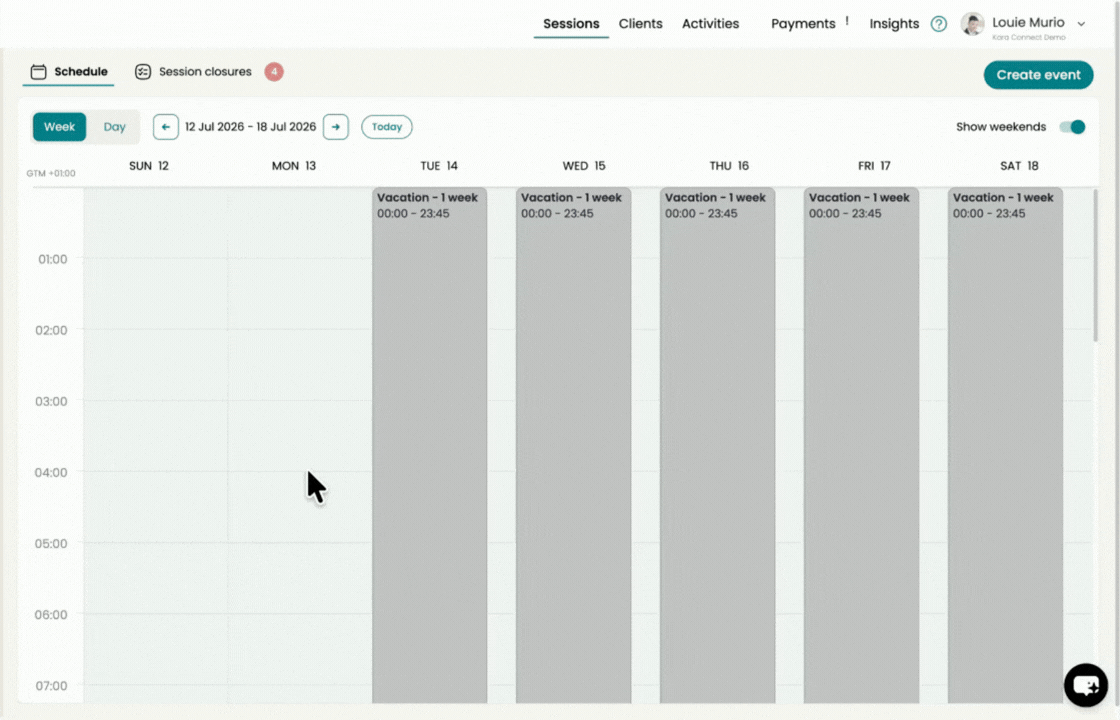The image size is (1120, 720).
Task: Click the 07:00 time label
Action: 51,686
